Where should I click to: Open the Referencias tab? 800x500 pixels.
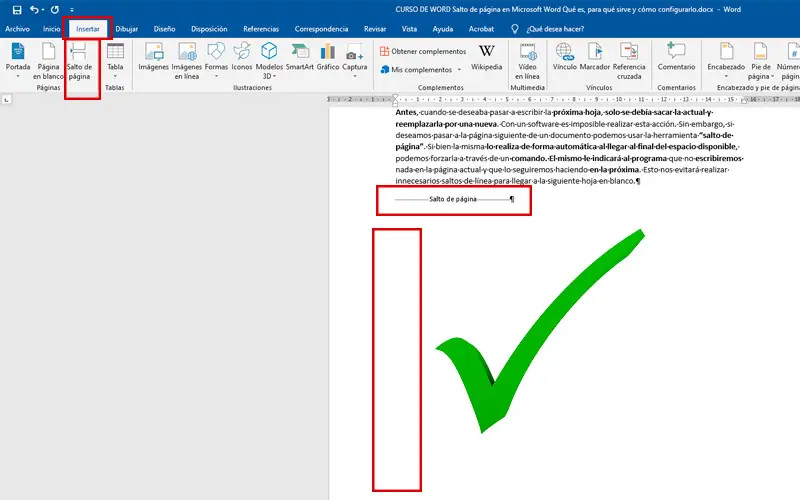[261, 29]
